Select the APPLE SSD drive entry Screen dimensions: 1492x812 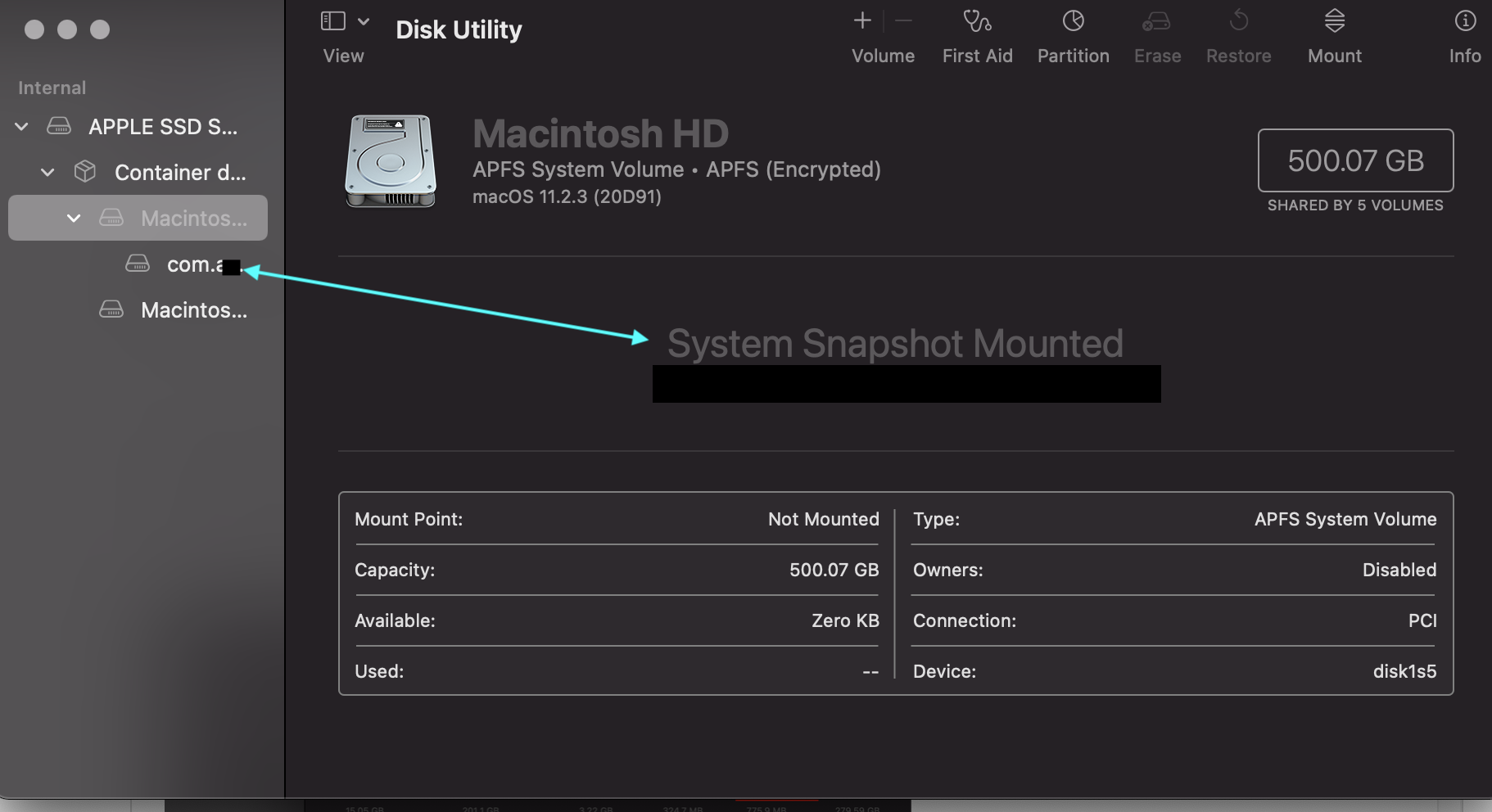coord(162,127)
